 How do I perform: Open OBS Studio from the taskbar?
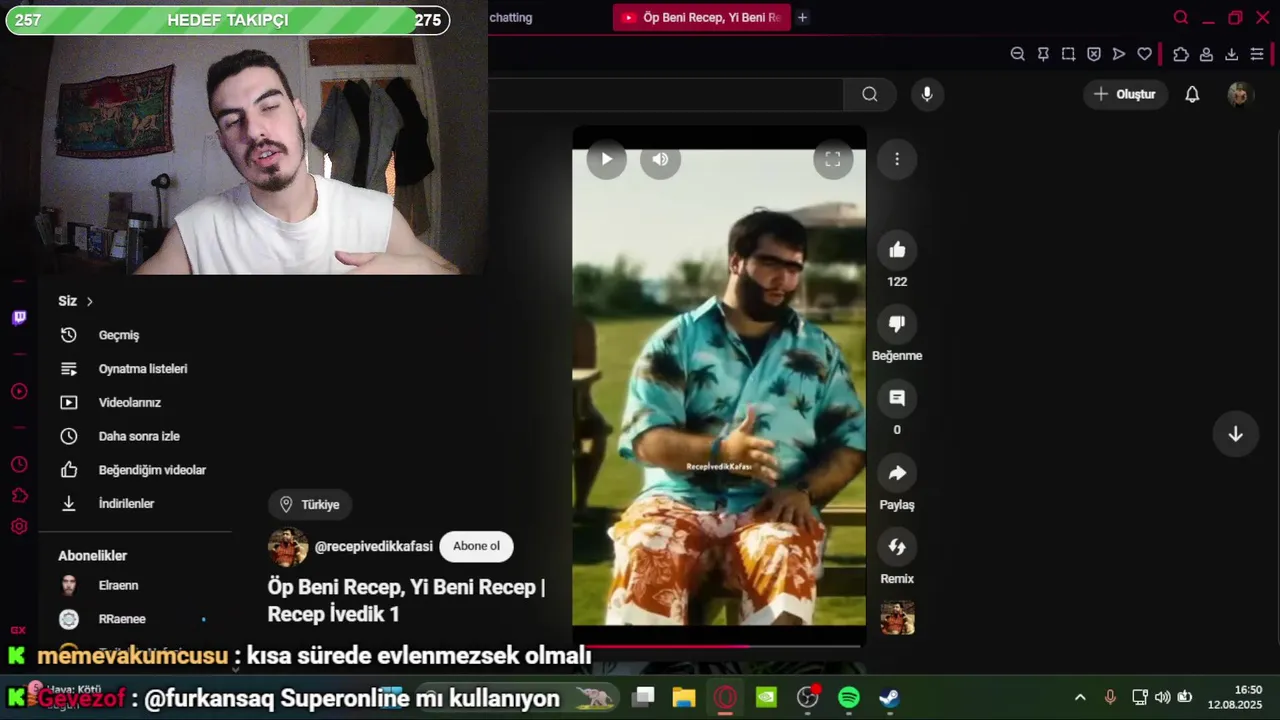[x=807, y=697]
